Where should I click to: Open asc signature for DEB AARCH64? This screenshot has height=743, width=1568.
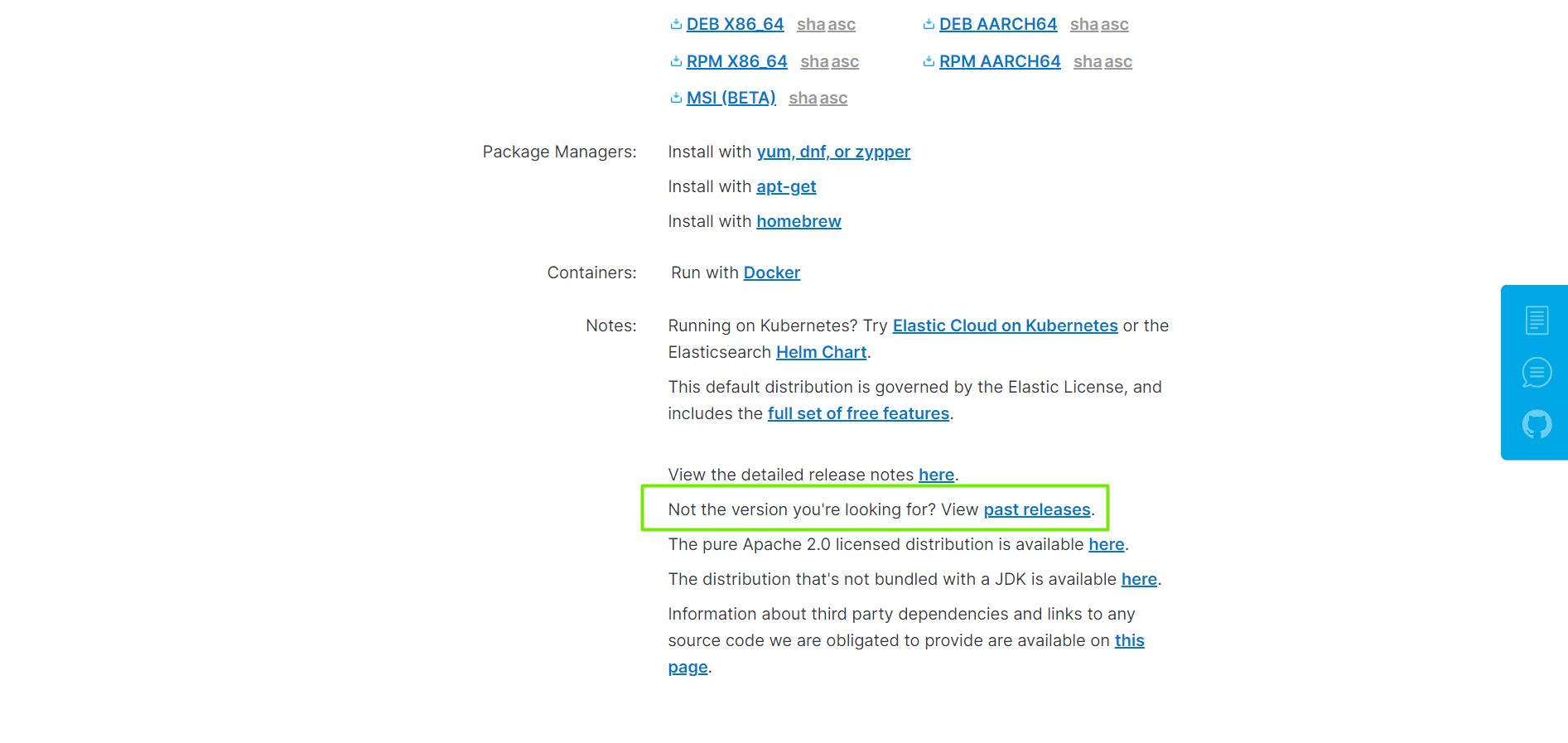click(1115, 24)
